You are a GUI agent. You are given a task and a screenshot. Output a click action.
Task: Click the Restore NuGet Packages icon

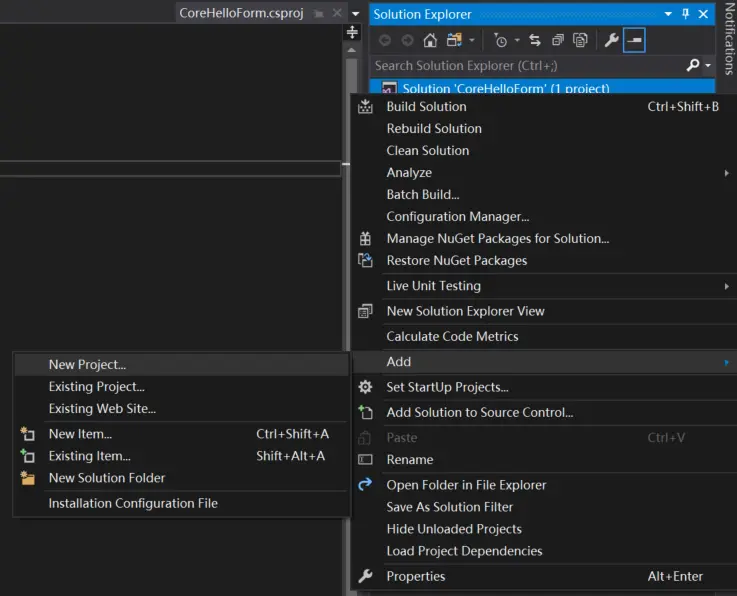click(365, 260)
